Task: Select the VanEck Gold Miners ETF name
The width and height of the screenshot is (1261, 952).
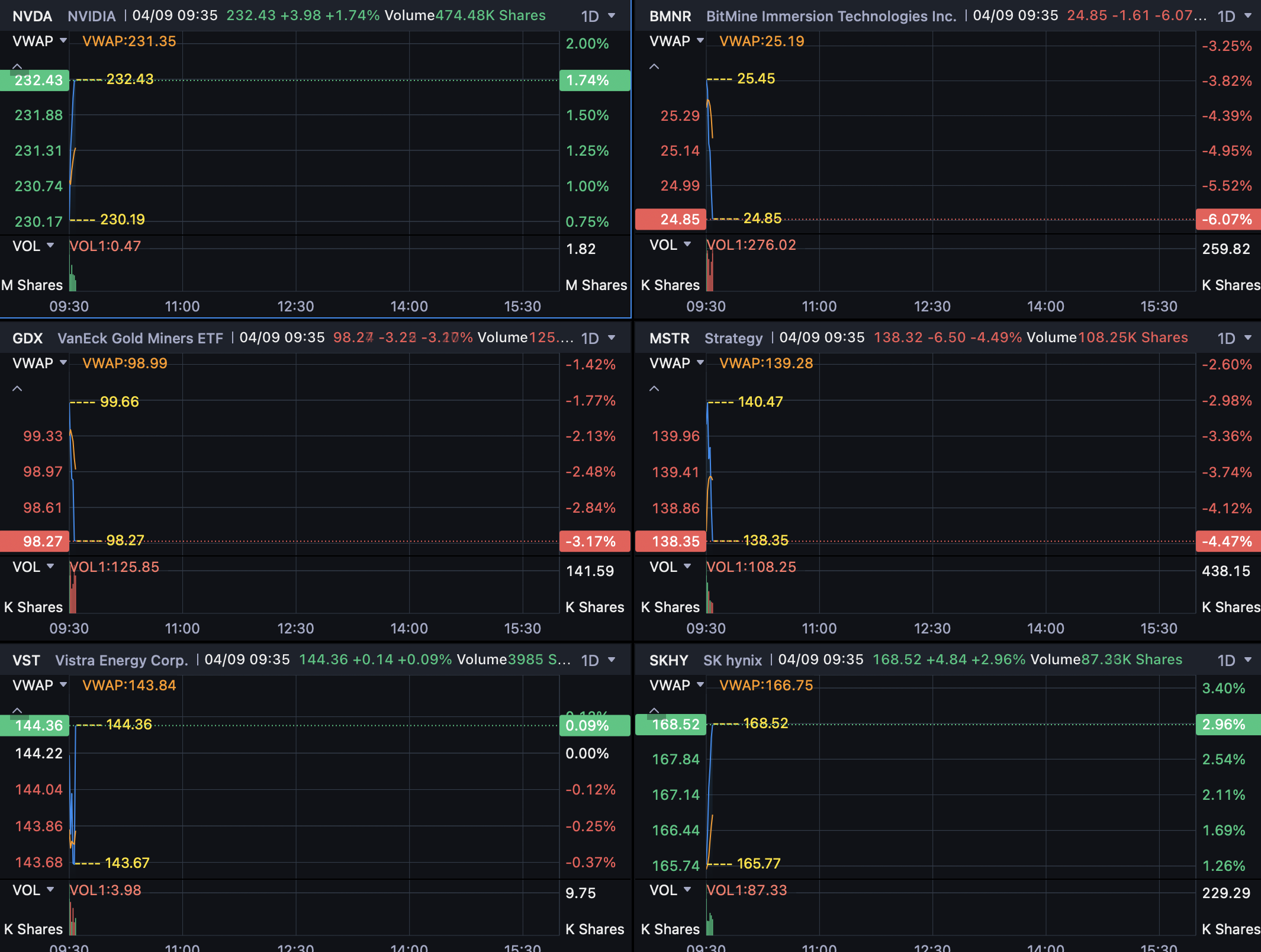Action: (x=140, y=338)
